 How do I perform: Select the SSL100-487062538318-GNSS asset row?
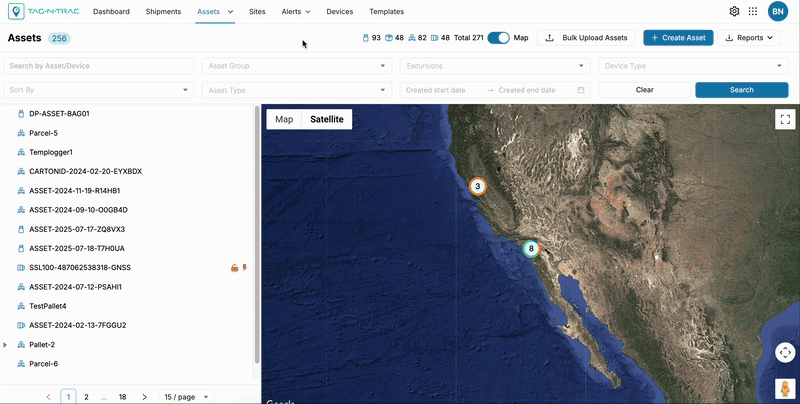pos(127,268)
